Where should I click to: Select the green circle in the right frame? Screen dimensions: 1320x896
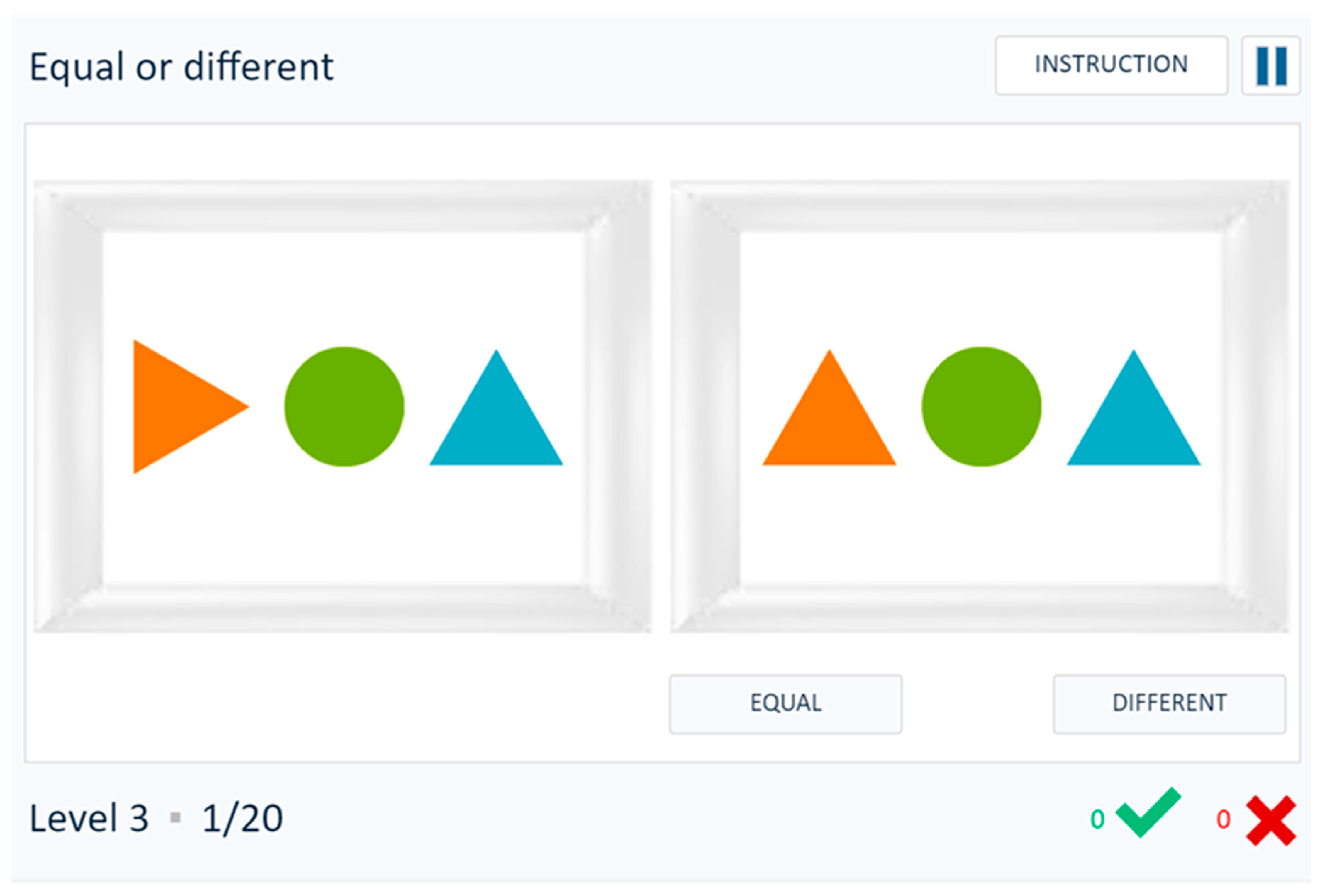point(981,407)
